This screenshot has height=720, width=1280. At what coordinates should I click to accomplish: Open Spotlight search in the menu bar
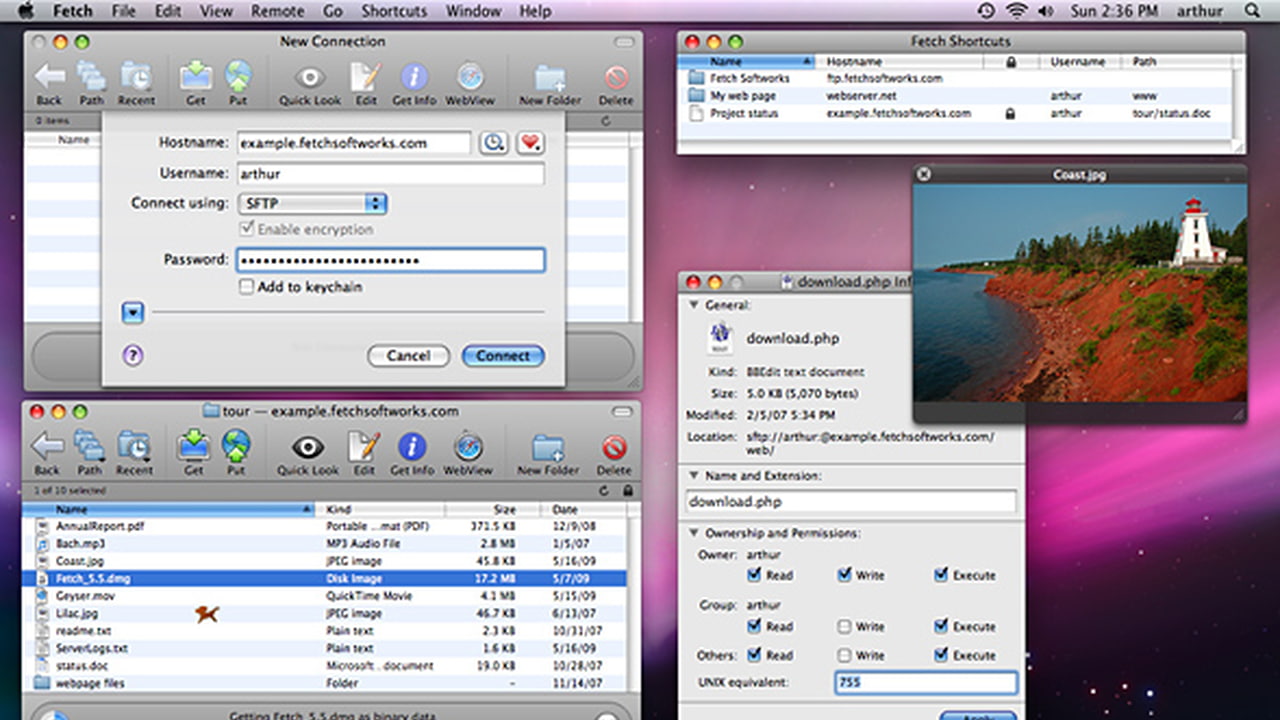(1253, 11)
